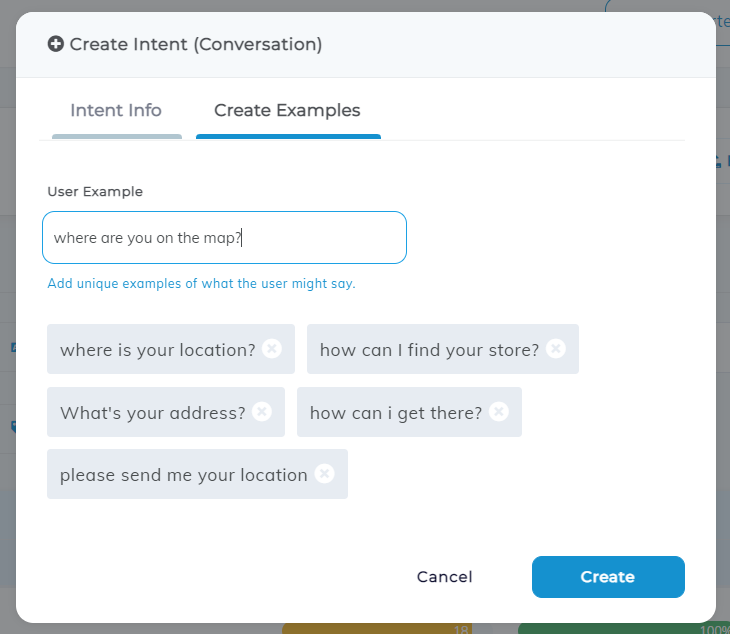The width and height of the screenshot is (730, 634).
Task: Remove the "how can i get there?" example
Action: tap(499, 411)
